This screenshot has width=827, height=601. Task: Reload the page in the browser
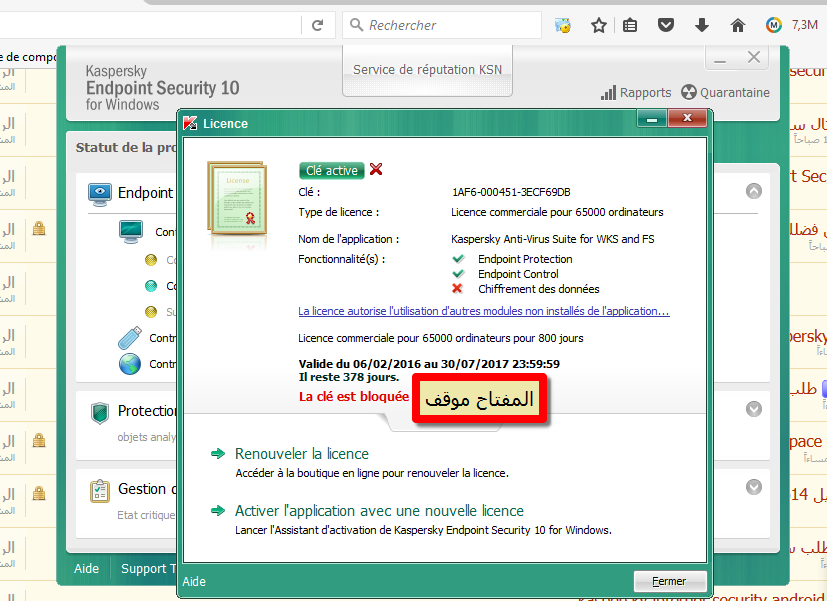coord(317,25)
